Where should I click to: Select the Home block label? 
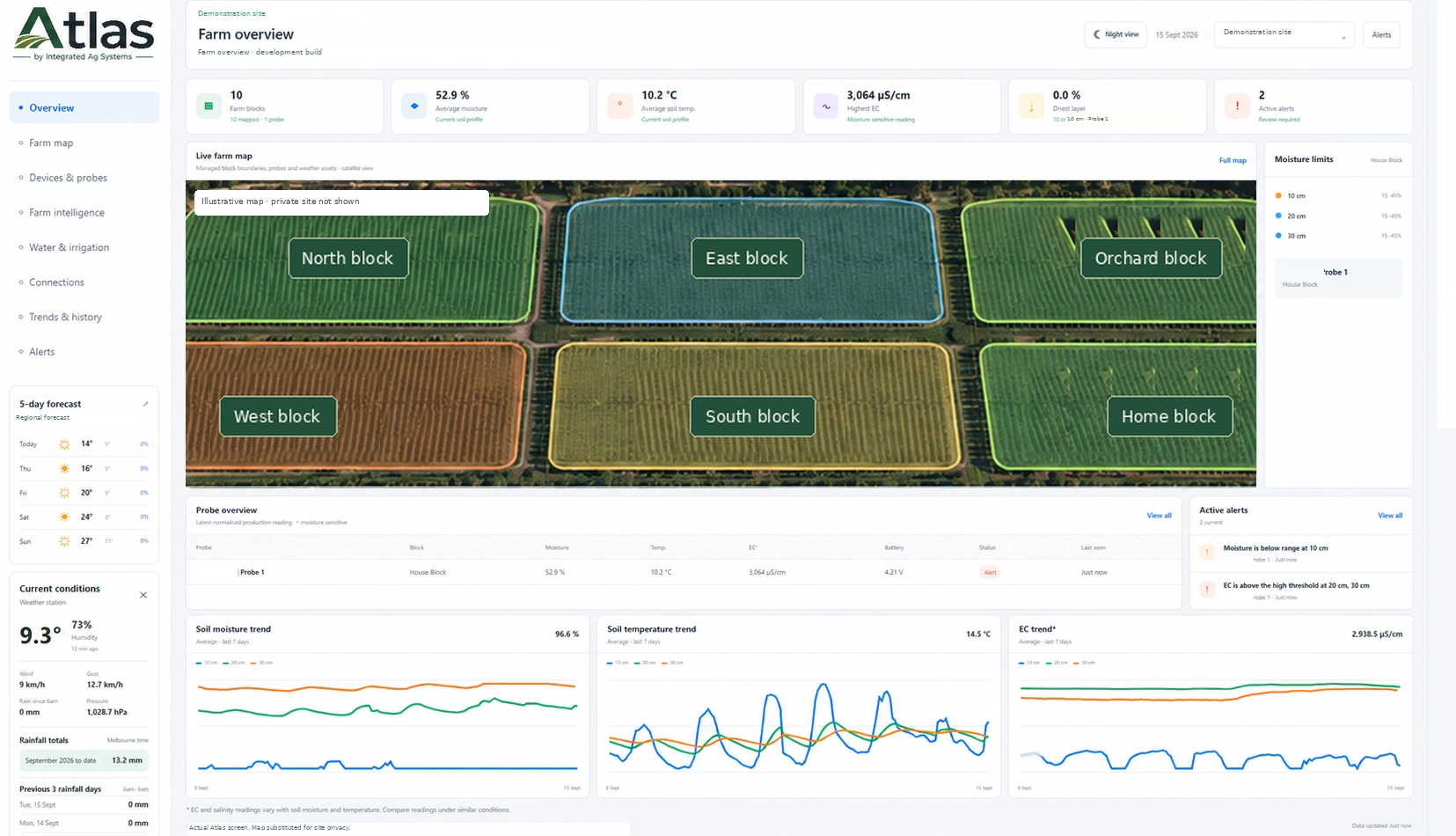pyautogui.click(x=1169, y=416)
